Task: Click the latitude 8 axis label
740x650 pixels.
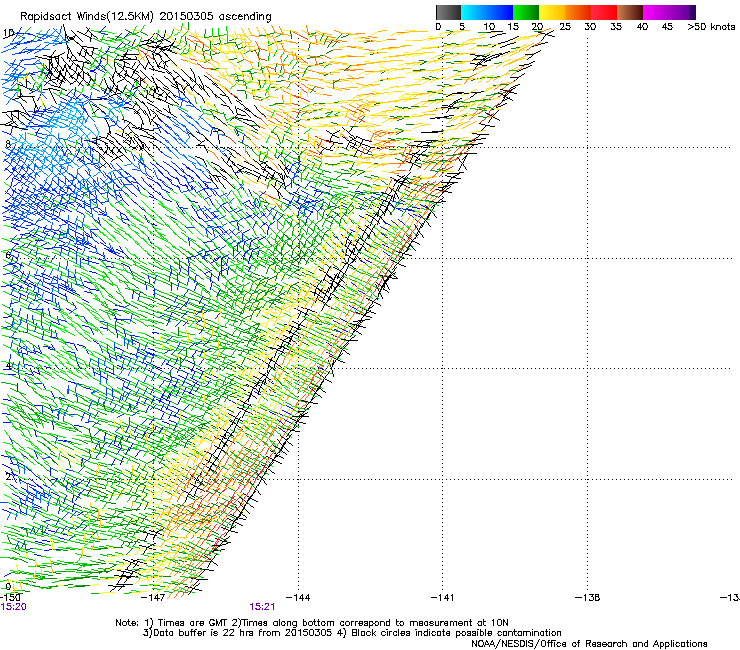Action: pyautogui.click(x=8, y=144)
